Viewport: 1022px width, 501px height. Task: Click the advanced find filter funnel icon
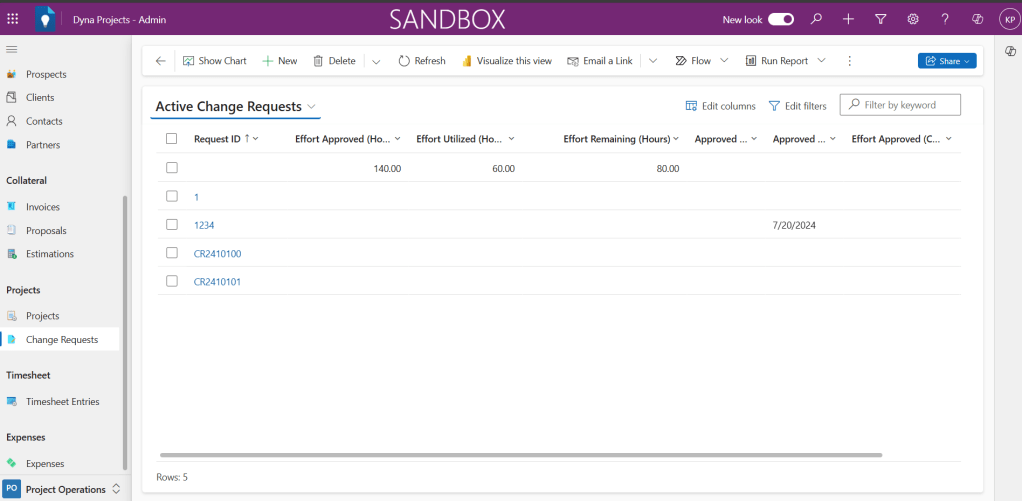pos(880,19)
